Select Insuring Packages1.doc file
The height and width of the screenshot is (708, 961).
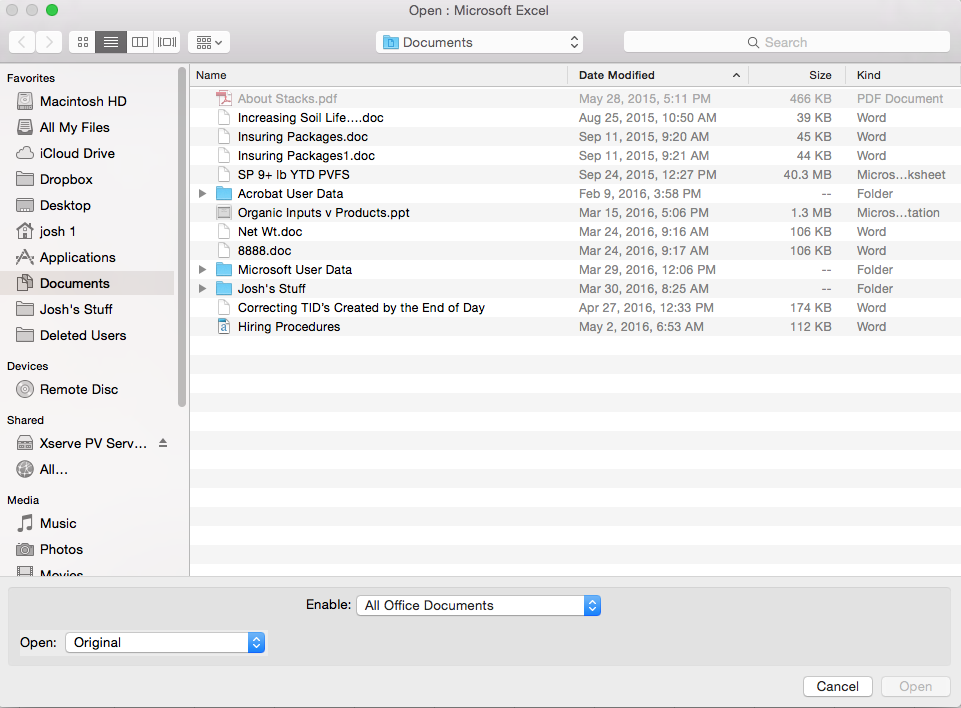point(575,156)
